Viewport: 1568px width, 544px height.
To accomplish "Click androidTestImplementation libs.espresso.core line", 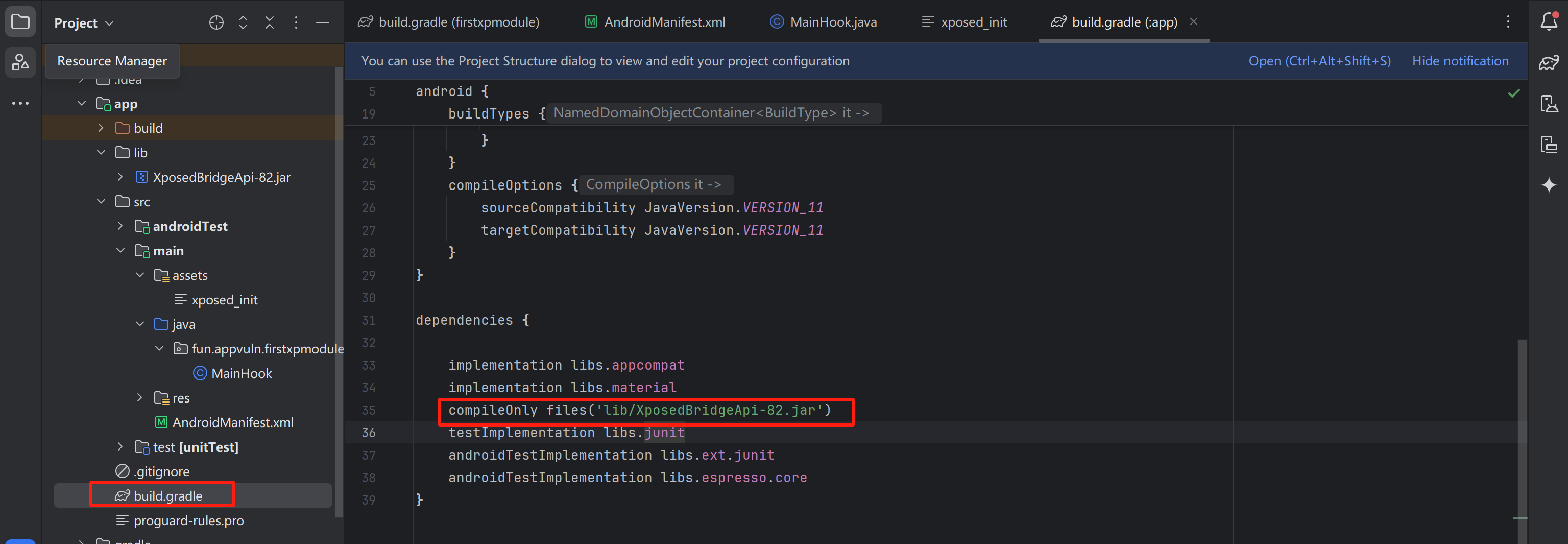I will [628, 478].
